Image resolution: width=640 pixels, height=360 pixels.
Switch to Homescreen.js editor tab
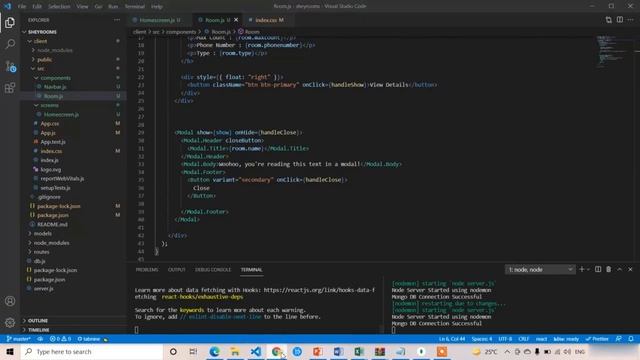click(x=157, y=20)
